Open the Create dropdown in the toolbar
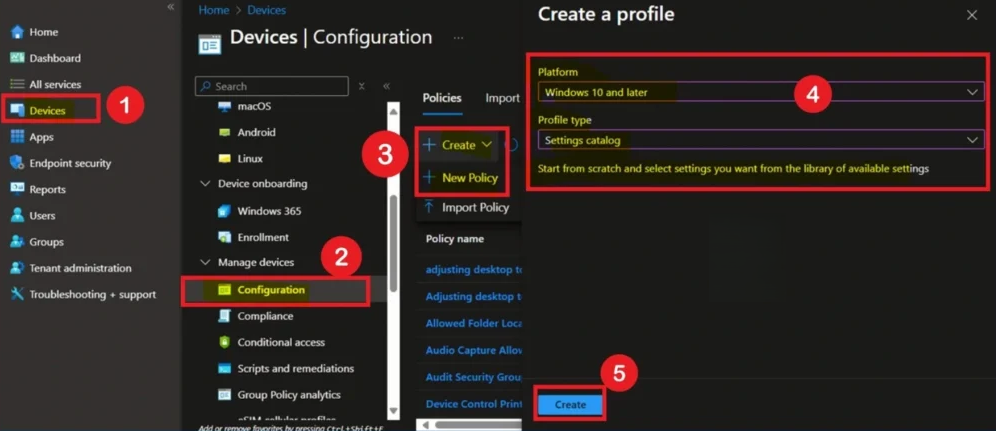The image size is (996, 431). pos(458,145)
